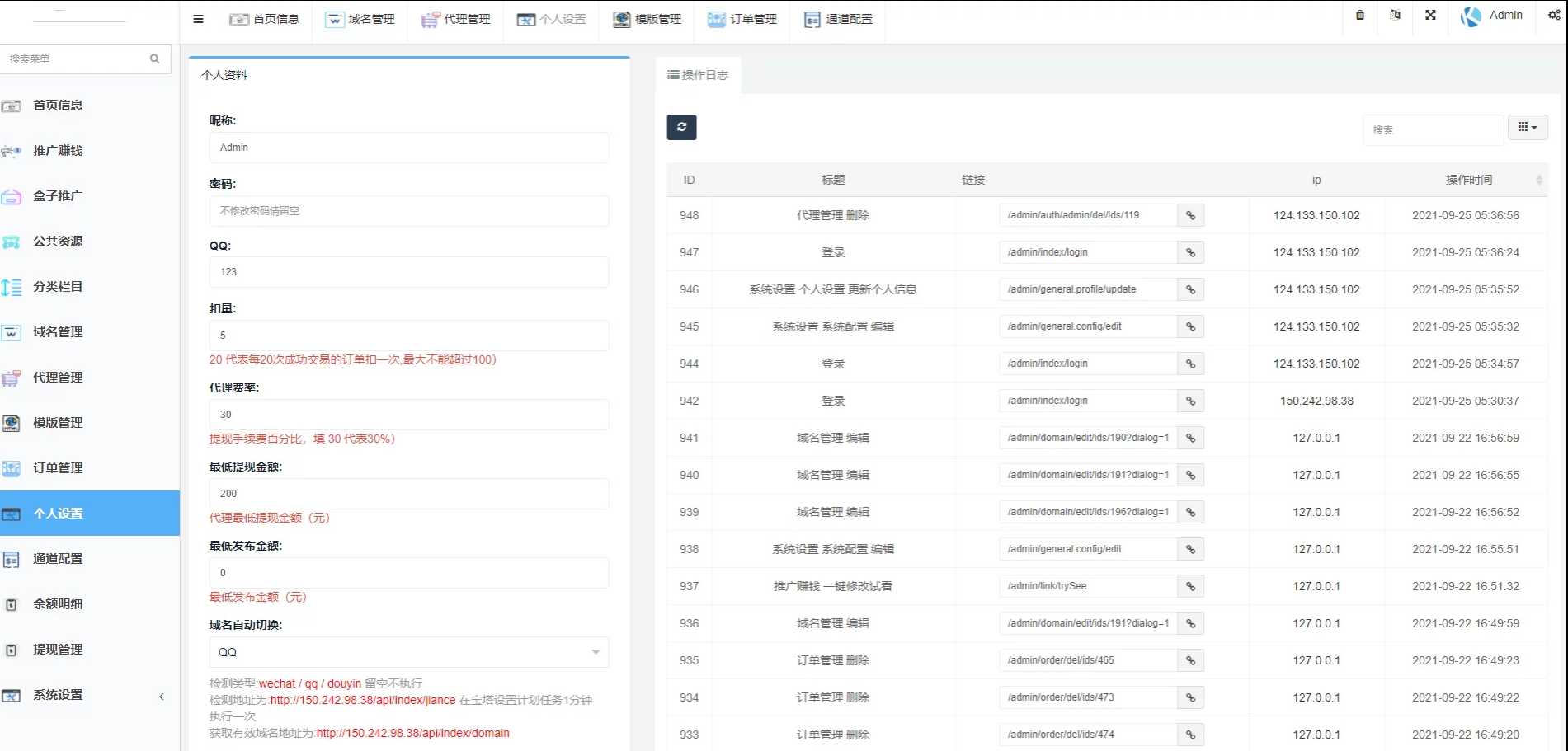Image resolution: width=1568 pixels, height=751 pixels.
Task: Click the search magnifier in sidebar menu search
Action: pos(154,59)
